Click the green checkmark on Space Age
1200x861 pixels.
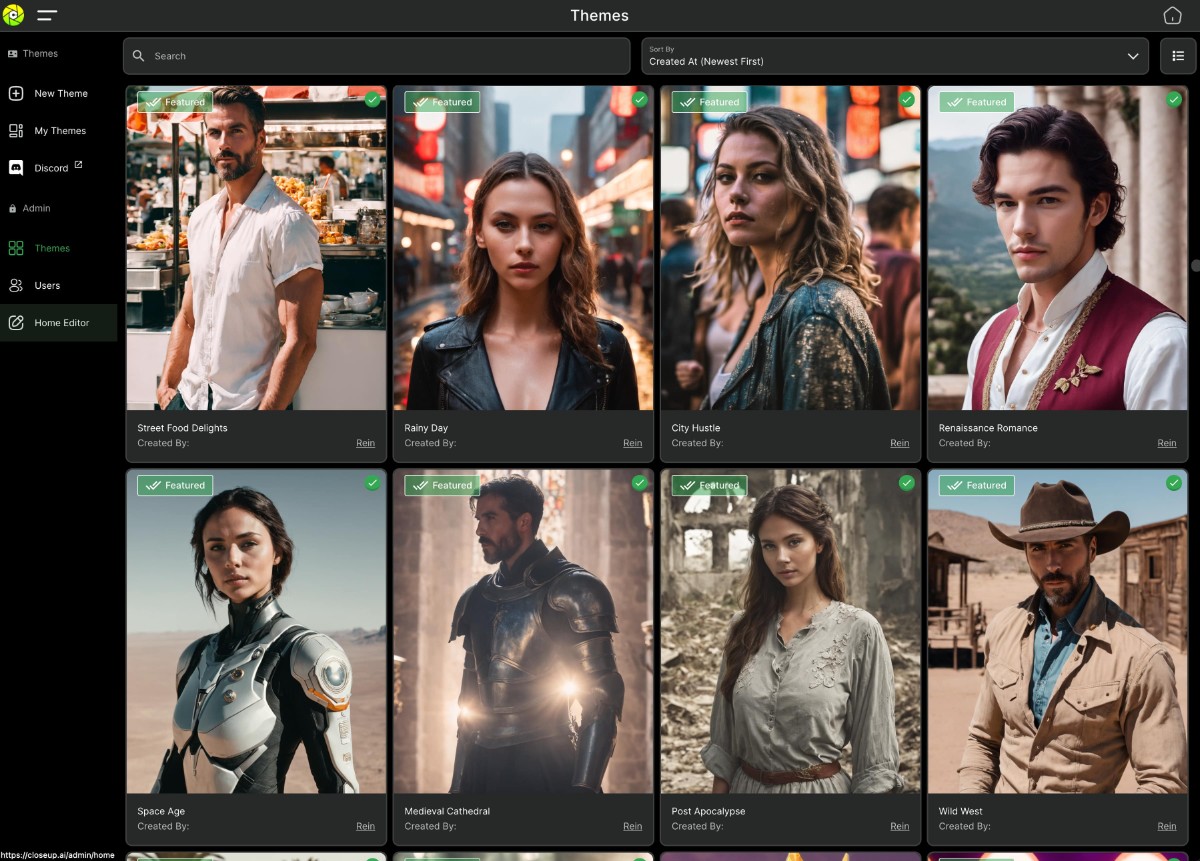[372, 482]
